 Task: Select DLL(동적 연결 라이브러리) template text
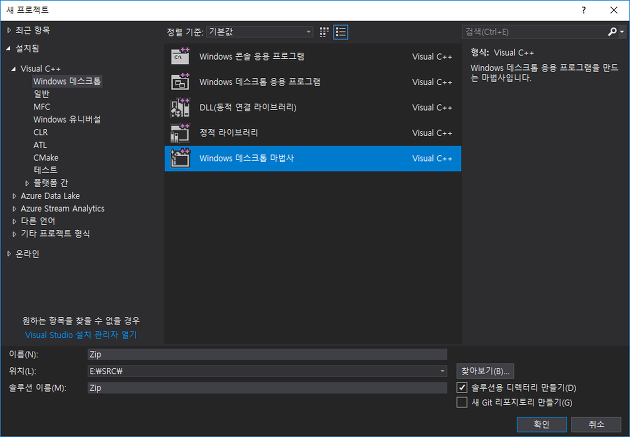248,107
